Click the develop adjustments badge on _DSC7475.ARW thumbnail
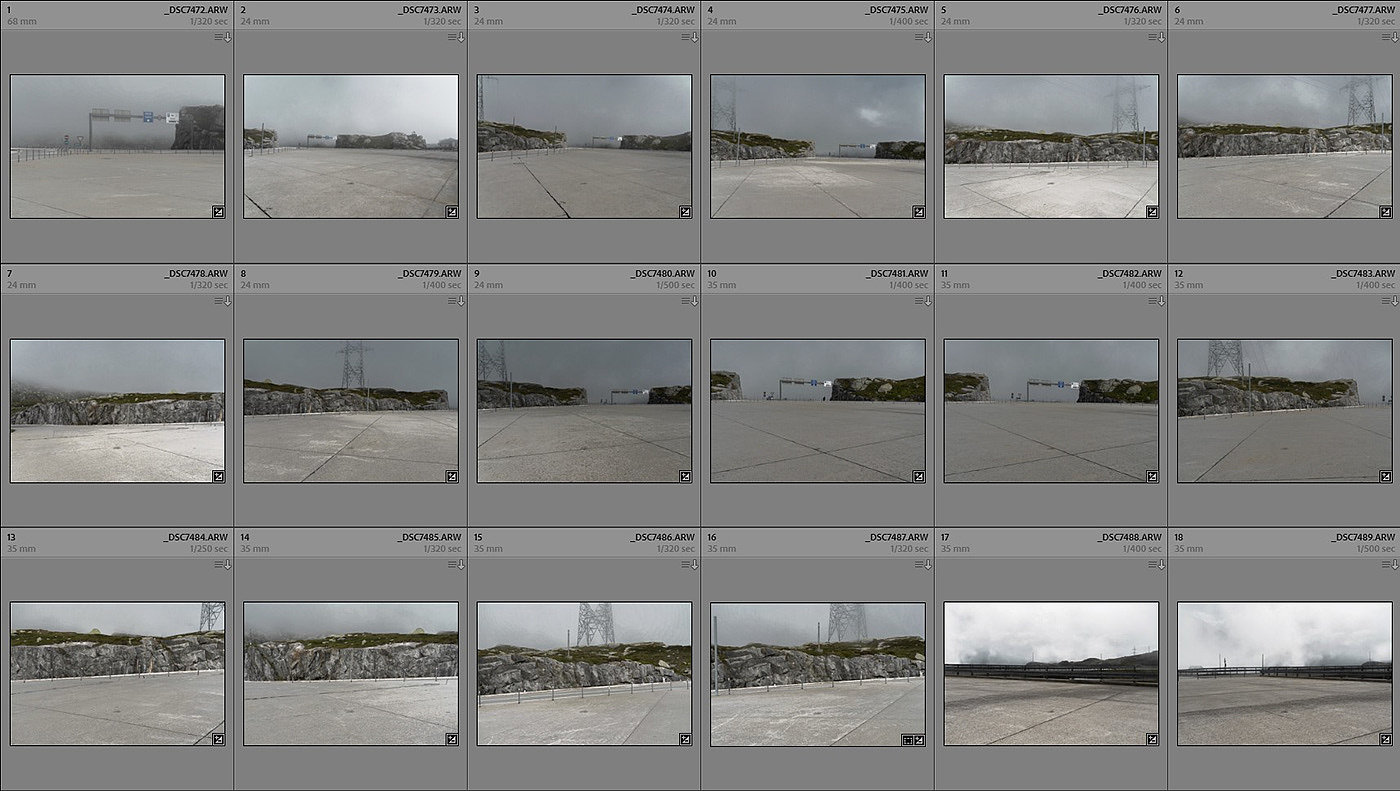 [919, 212]
